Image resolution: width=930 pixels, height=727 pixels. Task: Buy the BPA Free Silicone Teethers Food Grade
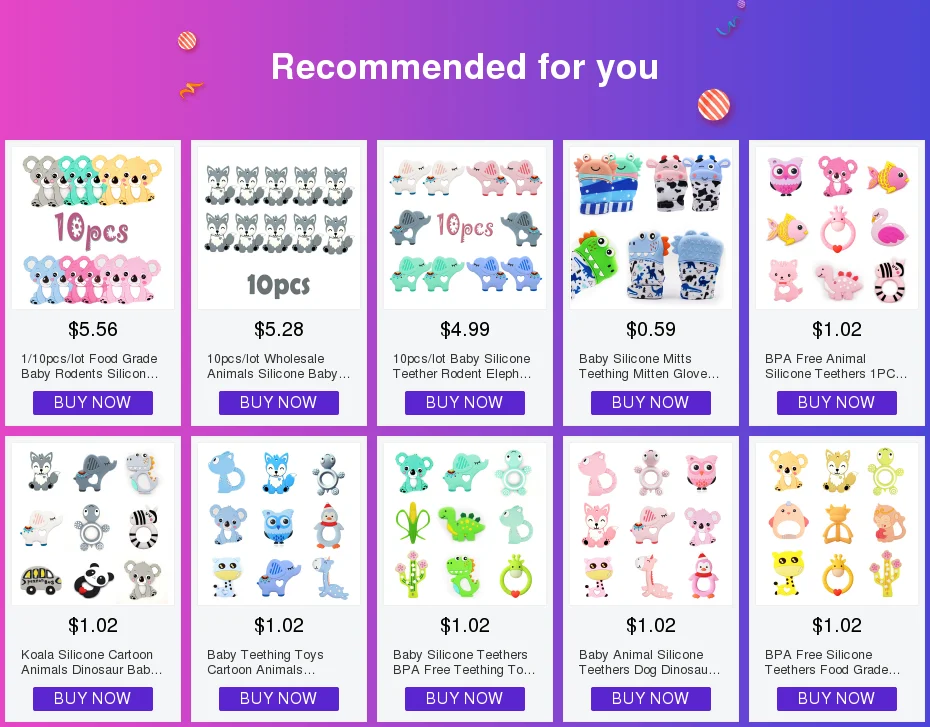(x=837, y=699)
